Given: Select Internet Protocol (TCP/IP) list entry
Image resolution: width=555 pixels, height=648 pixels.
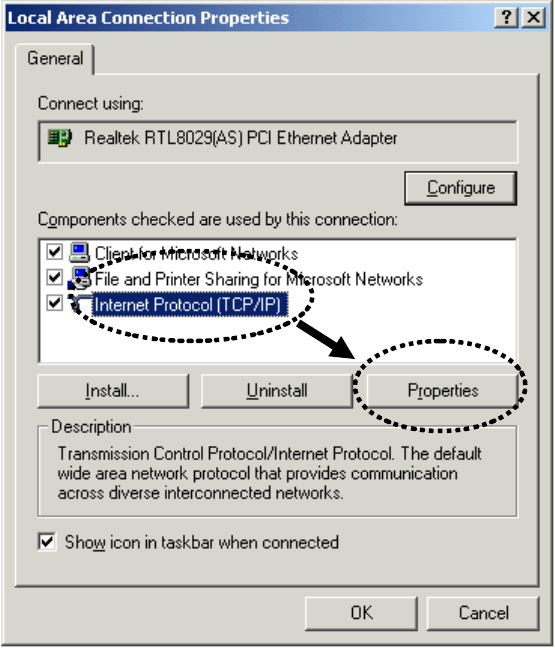Looking at the screenshot, I should [188, 305].
